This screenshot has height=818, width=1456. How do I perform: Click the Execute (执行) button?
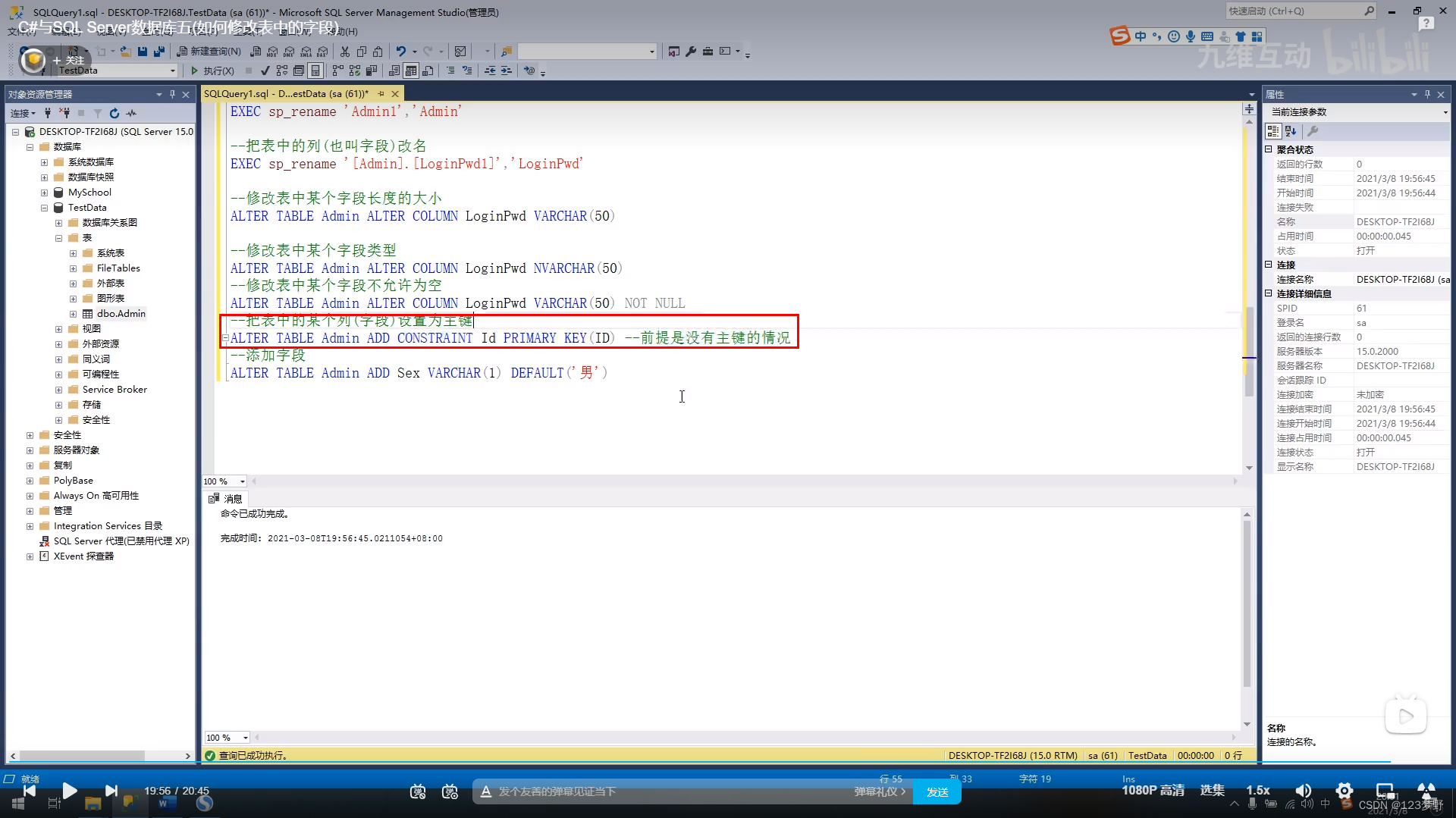point(212,71)
